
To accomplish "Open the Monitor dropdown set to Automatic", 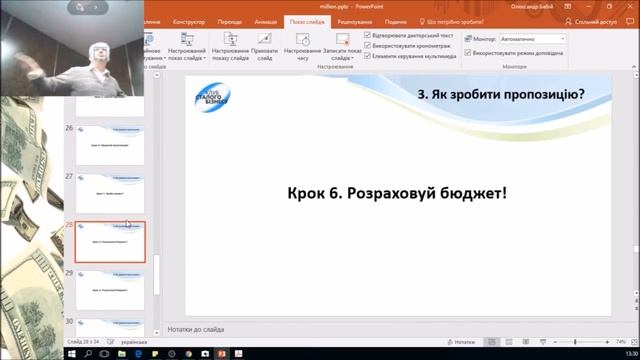I will pyautogui.click(x=533, y=39).
